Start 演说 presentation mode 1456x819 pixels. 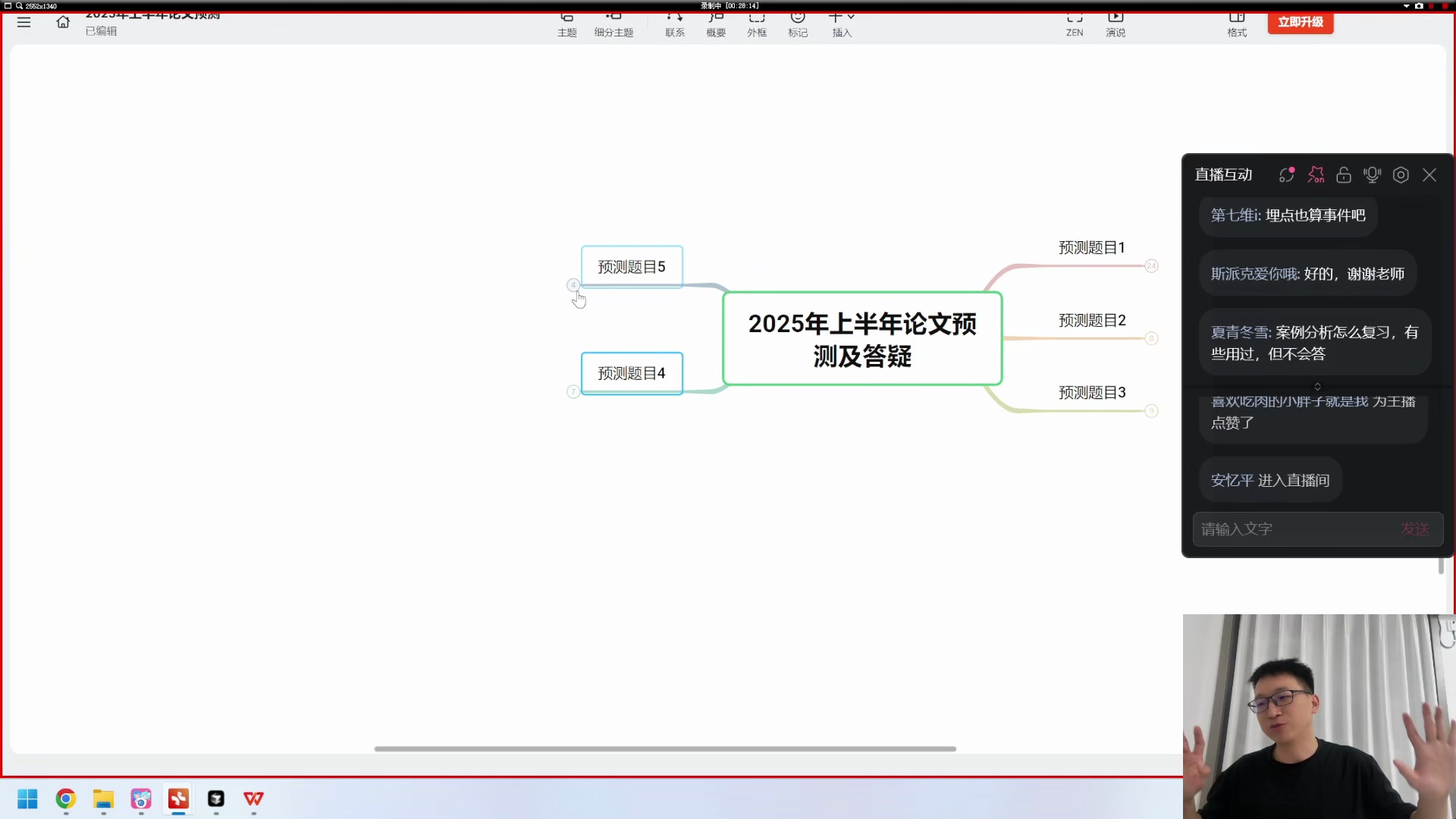[x=1116, y=23]
